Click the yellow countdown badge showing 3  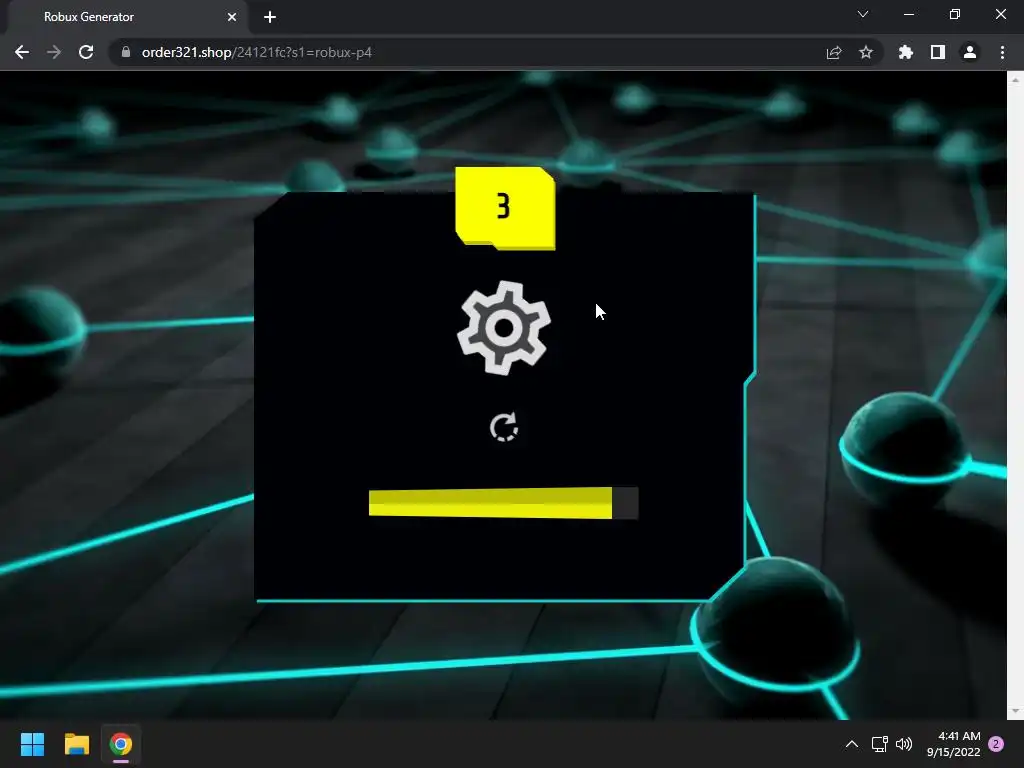(505, 208)
